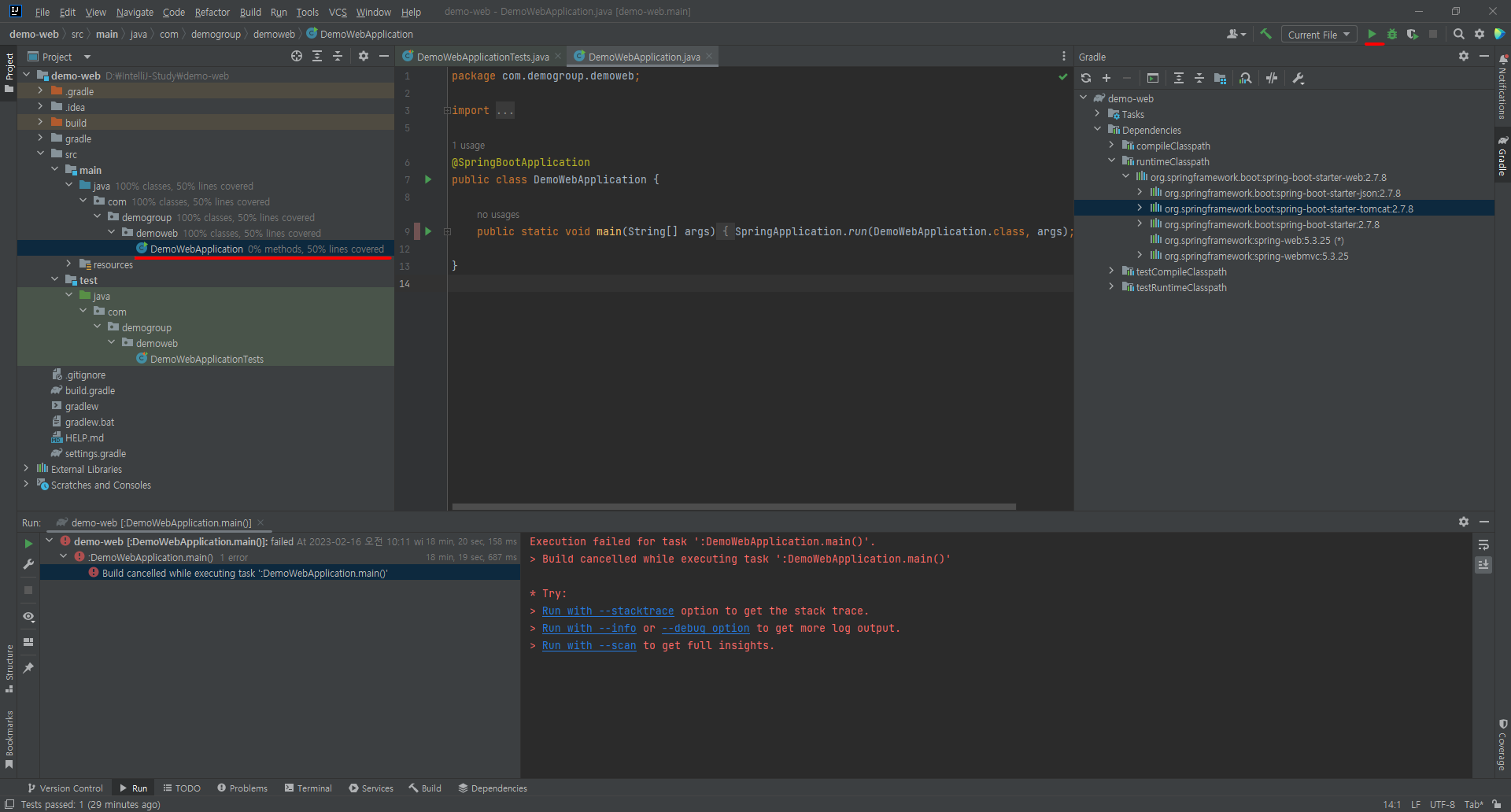Open the Terminal tool window tab
1511x812 pixels.
308,788
